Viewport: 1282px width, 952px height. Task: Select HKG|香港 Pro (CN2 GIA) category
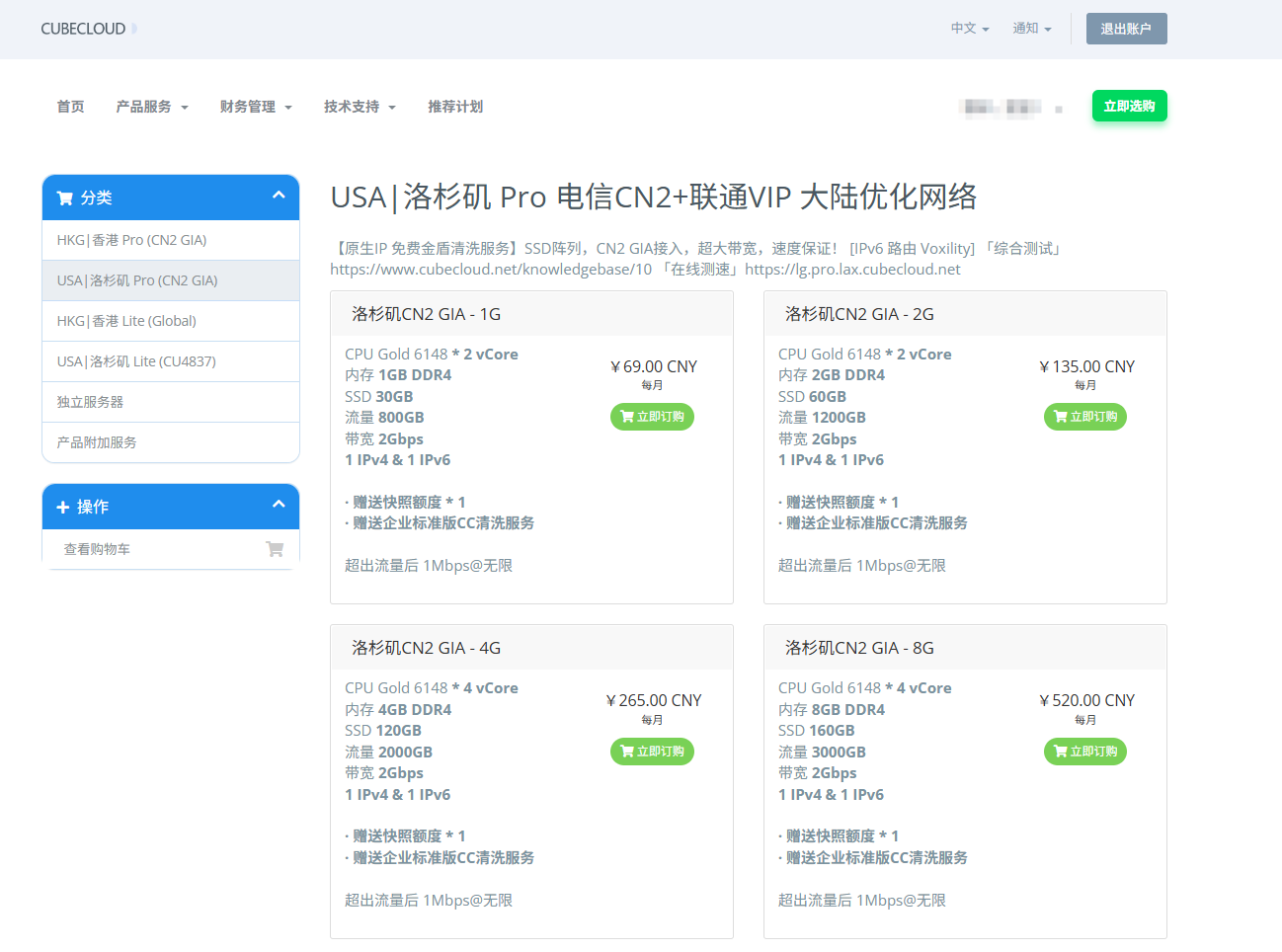pyautogui.click(x=171, y=240)
